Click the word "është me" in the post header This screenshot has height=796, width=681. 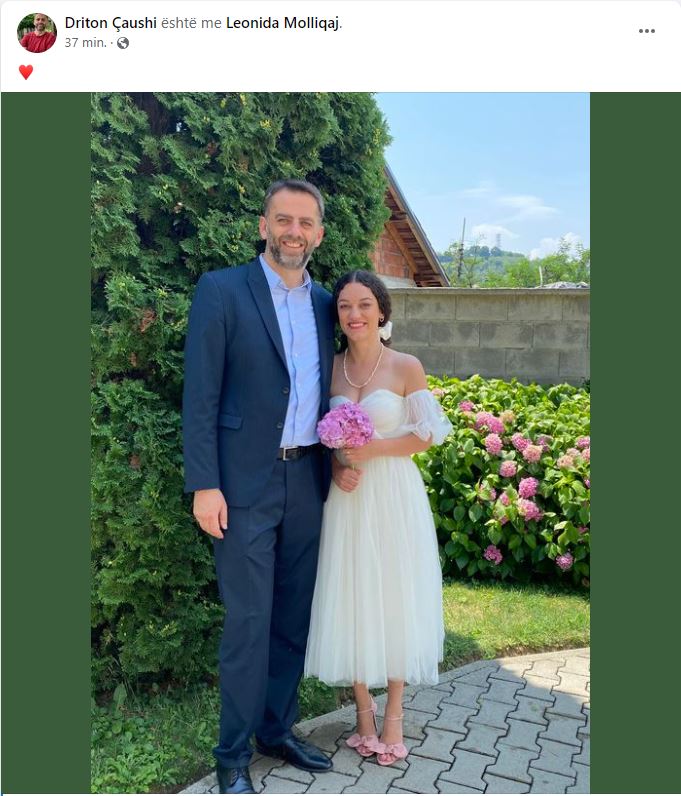[191, 23]
